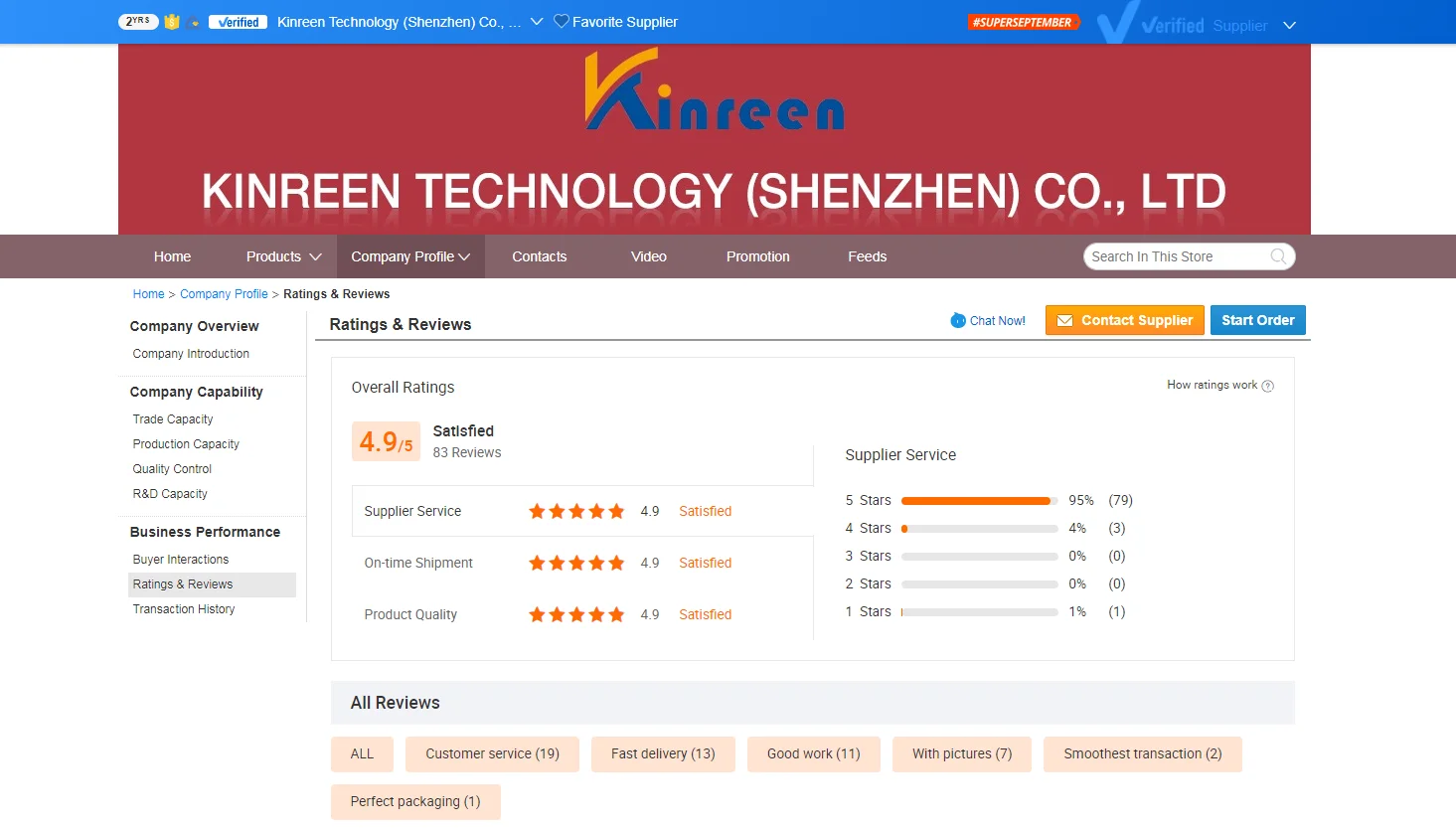Click the Kinreen logo in the banner
1456x830 pixels.
[x=715, y=89]
